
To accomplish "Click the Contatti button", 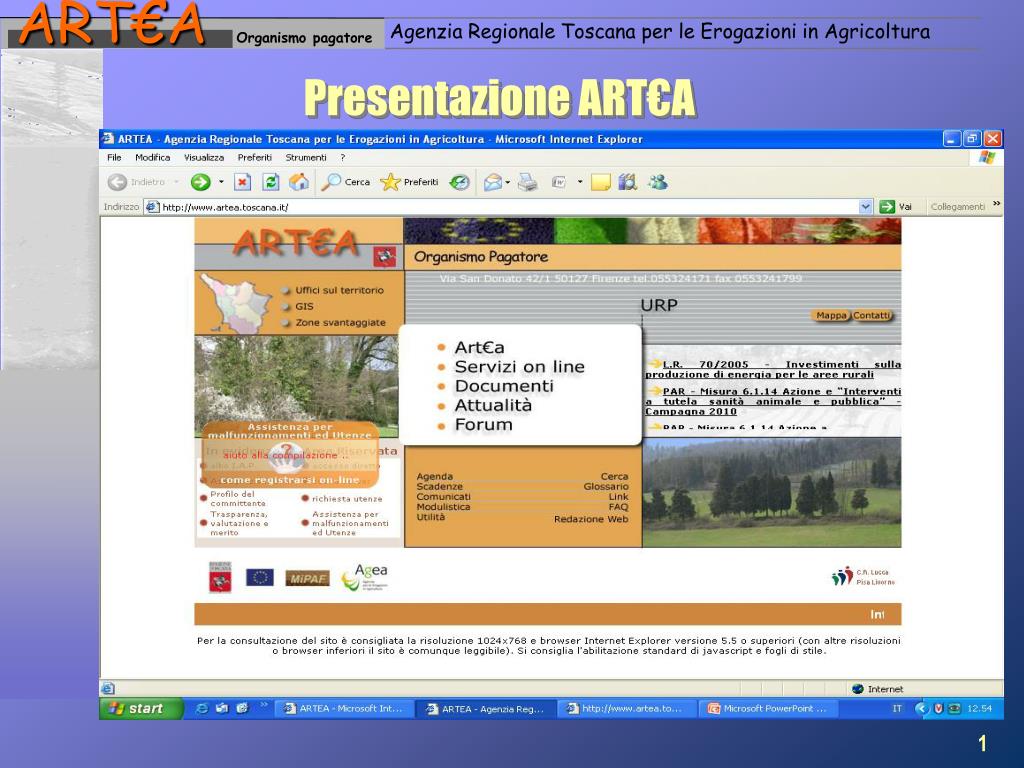I will tap(871, 315).
